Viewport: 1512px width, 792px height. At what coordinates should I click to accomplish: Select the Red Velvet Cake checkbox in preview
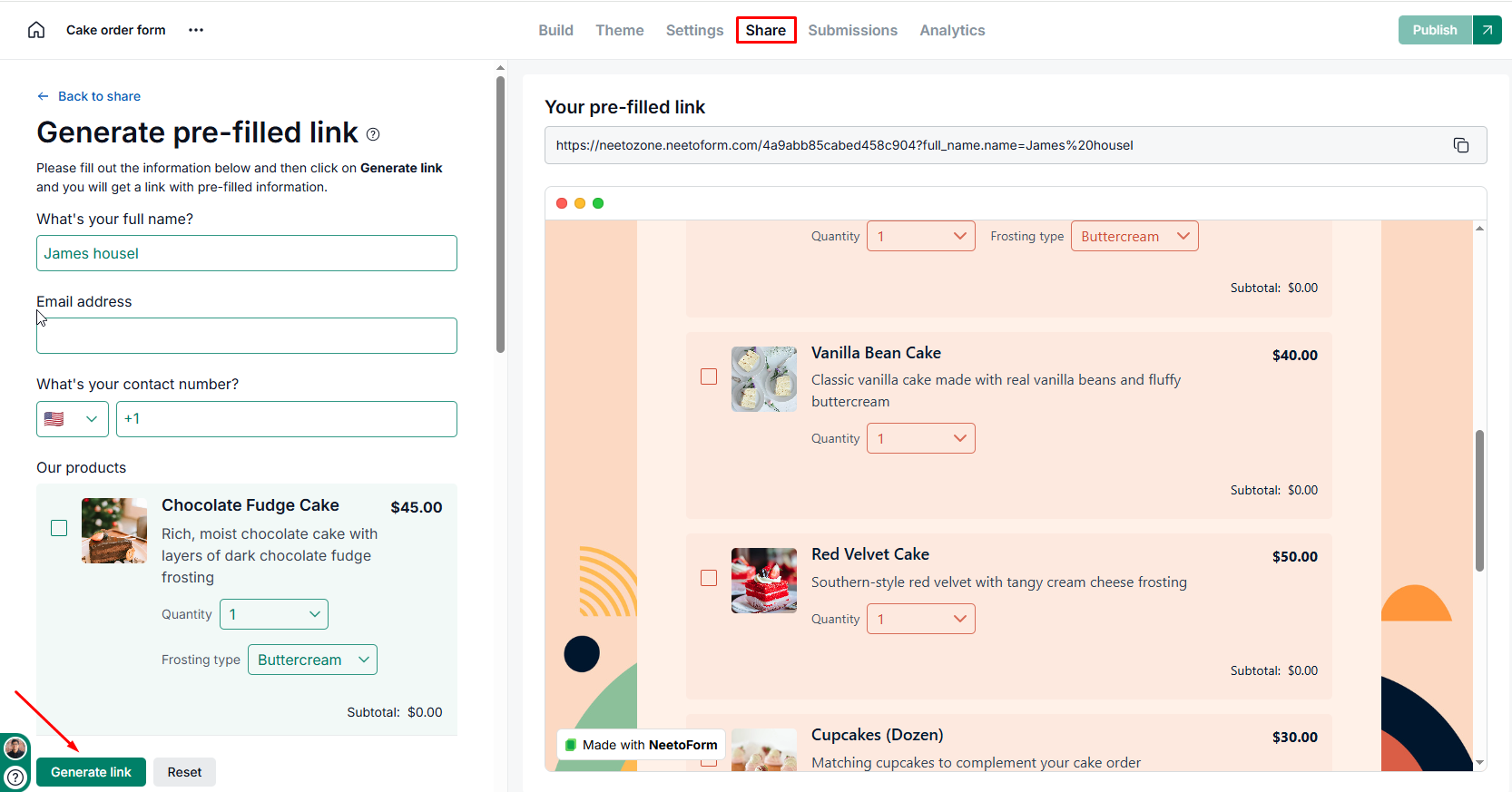(x=709, y=578)
